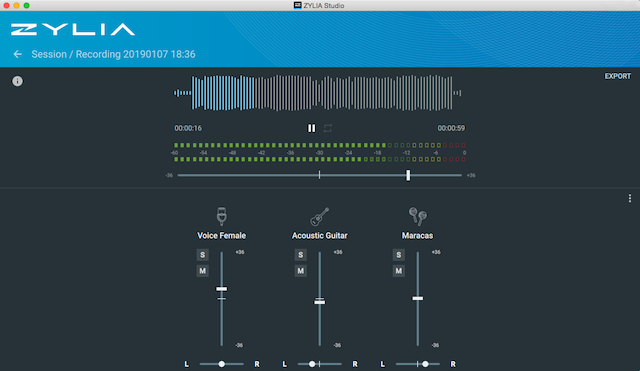The height and width of the screenshot is (371, 640).
Task: Click the Acoustic Guitar label
Action: pos(320,235)
